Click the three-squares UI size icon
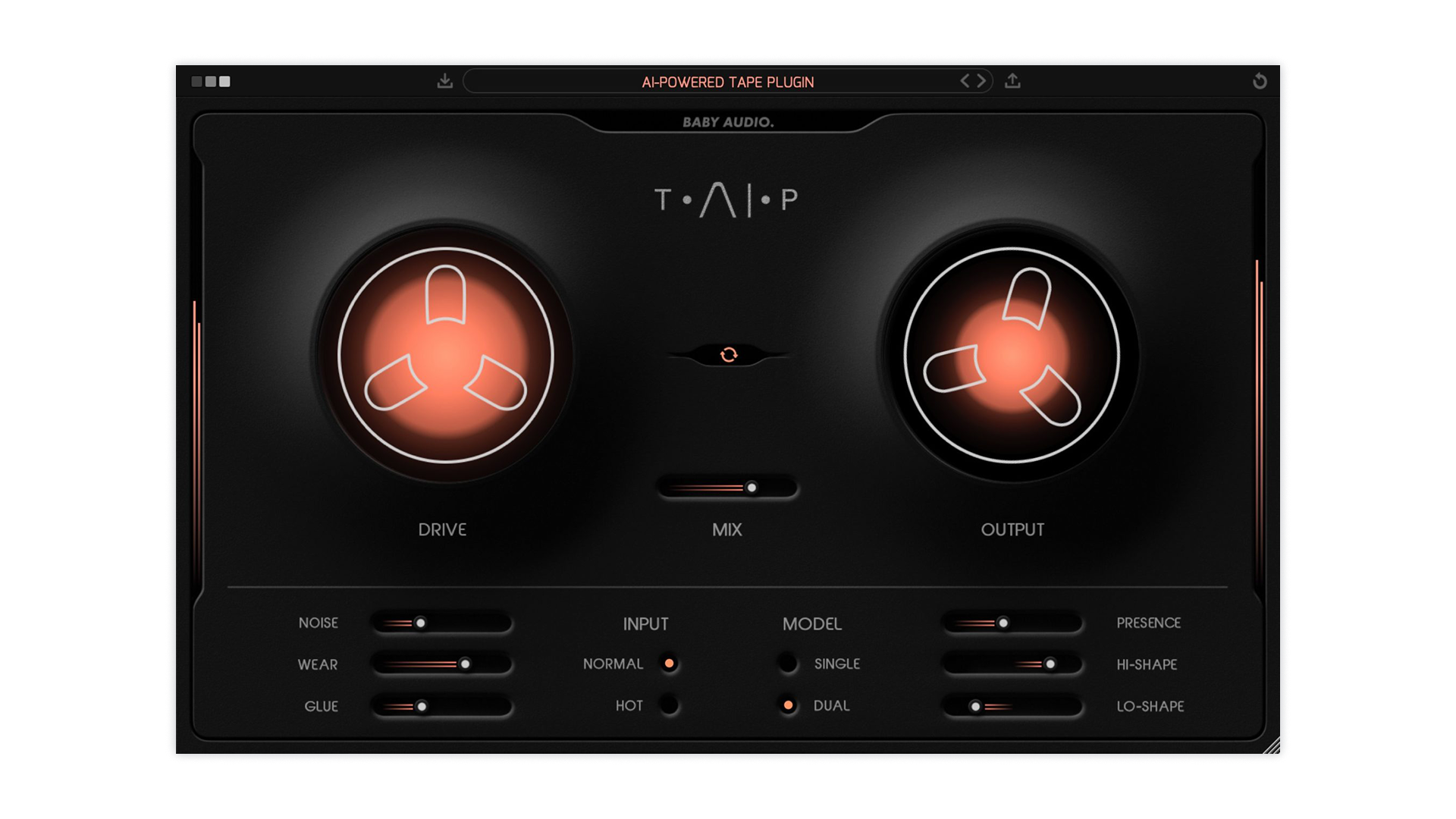This screenshot has width=1456, height=819. tap(211, 81)
